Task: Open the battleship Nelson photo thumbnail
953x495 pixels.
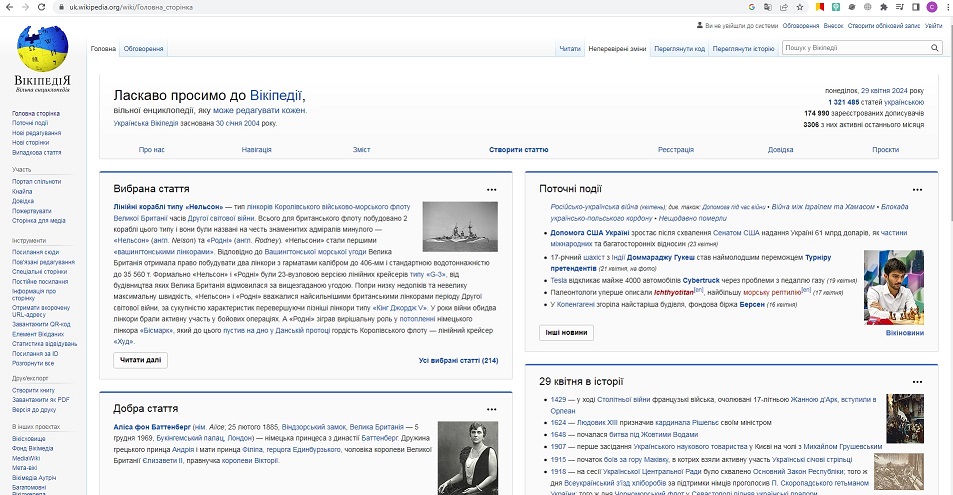Action: (460, 226)
